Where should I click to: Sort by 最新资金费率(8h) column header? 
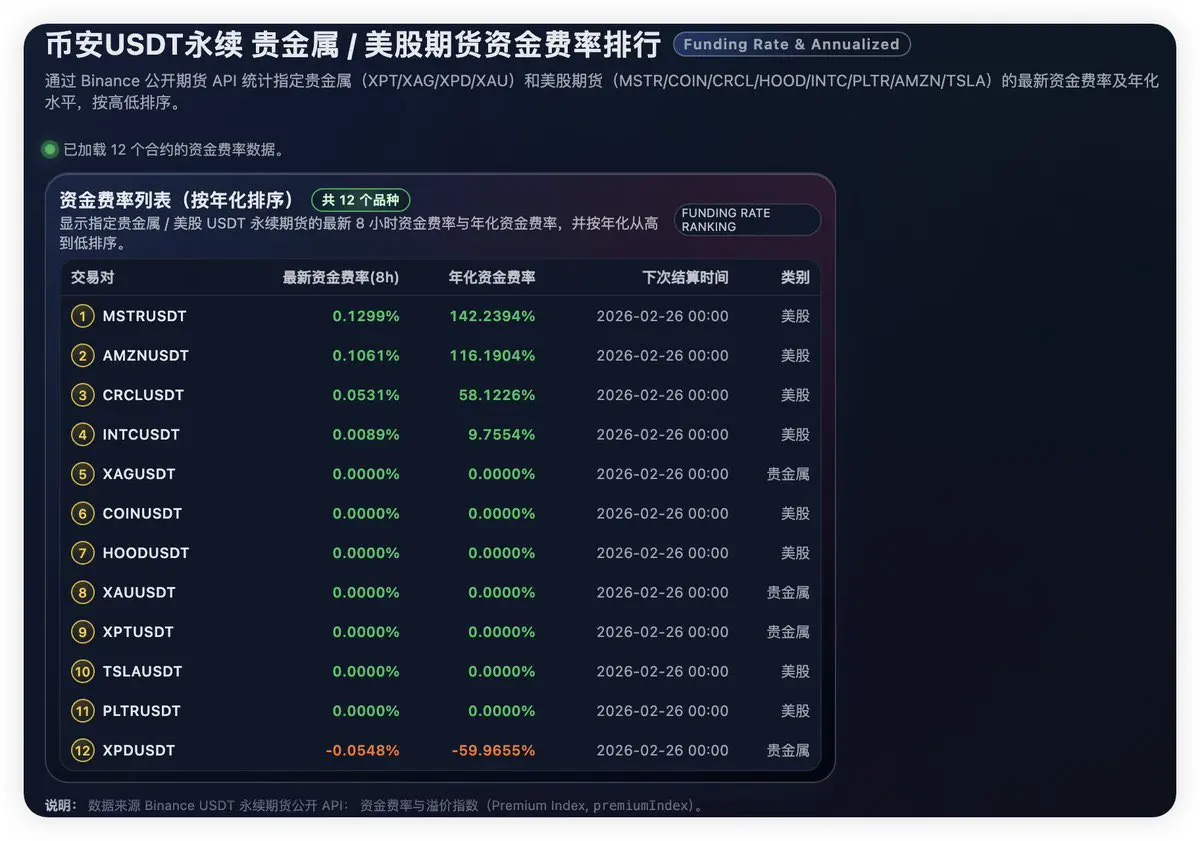(x=341, y=277)
